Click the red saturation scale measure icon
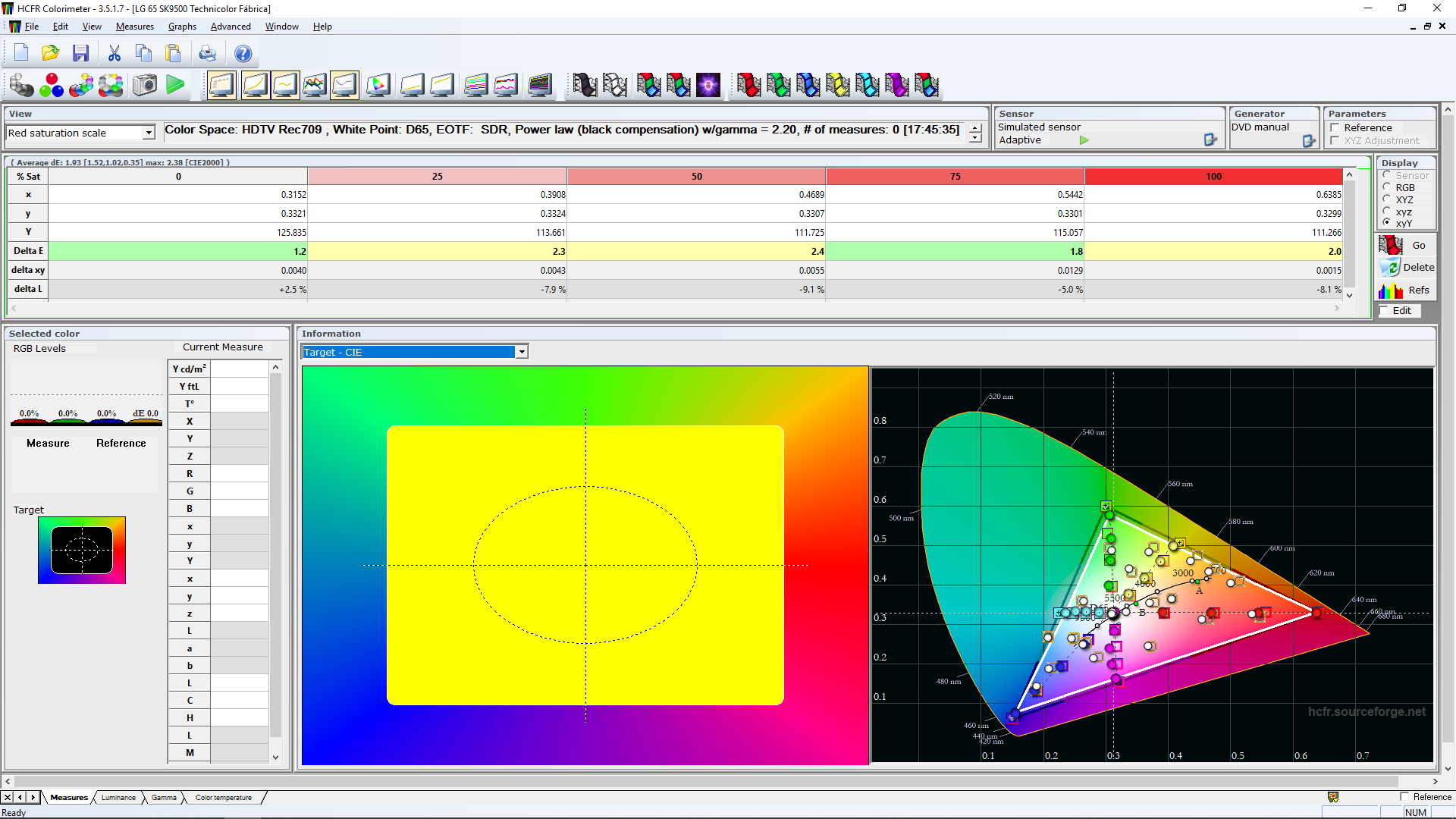The width and height of the screenshot is (1456, 819). pyautogui.click(x=748, y=85)
